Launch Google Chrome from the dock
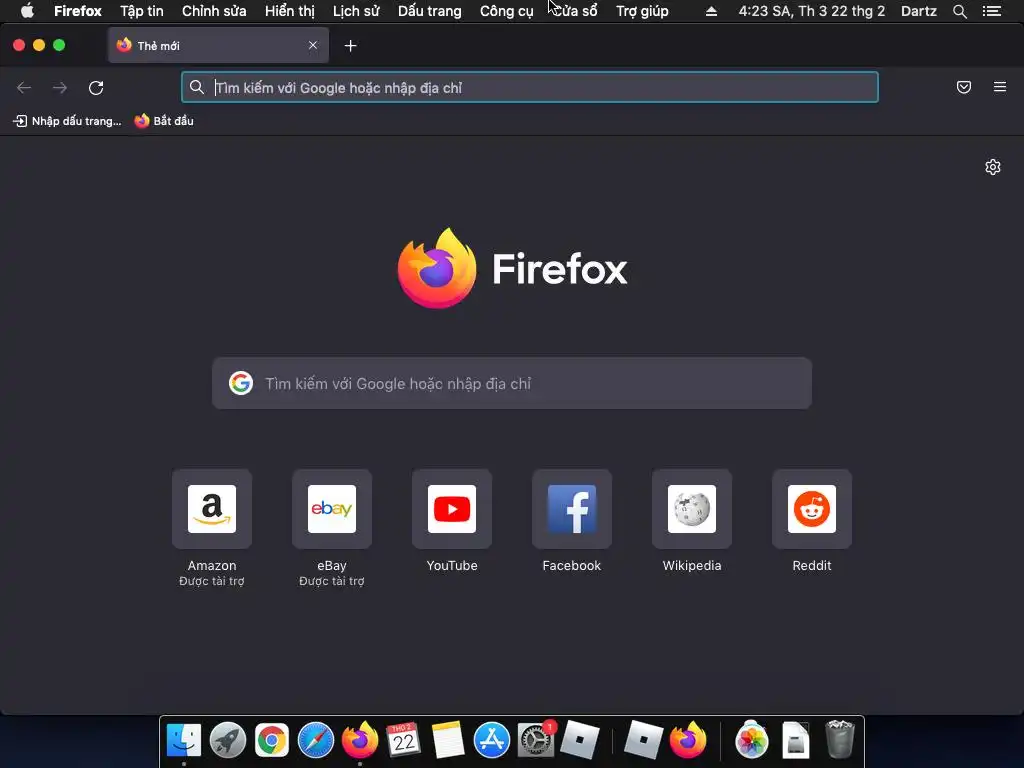 pyautogui.click(x=272, y=740)
